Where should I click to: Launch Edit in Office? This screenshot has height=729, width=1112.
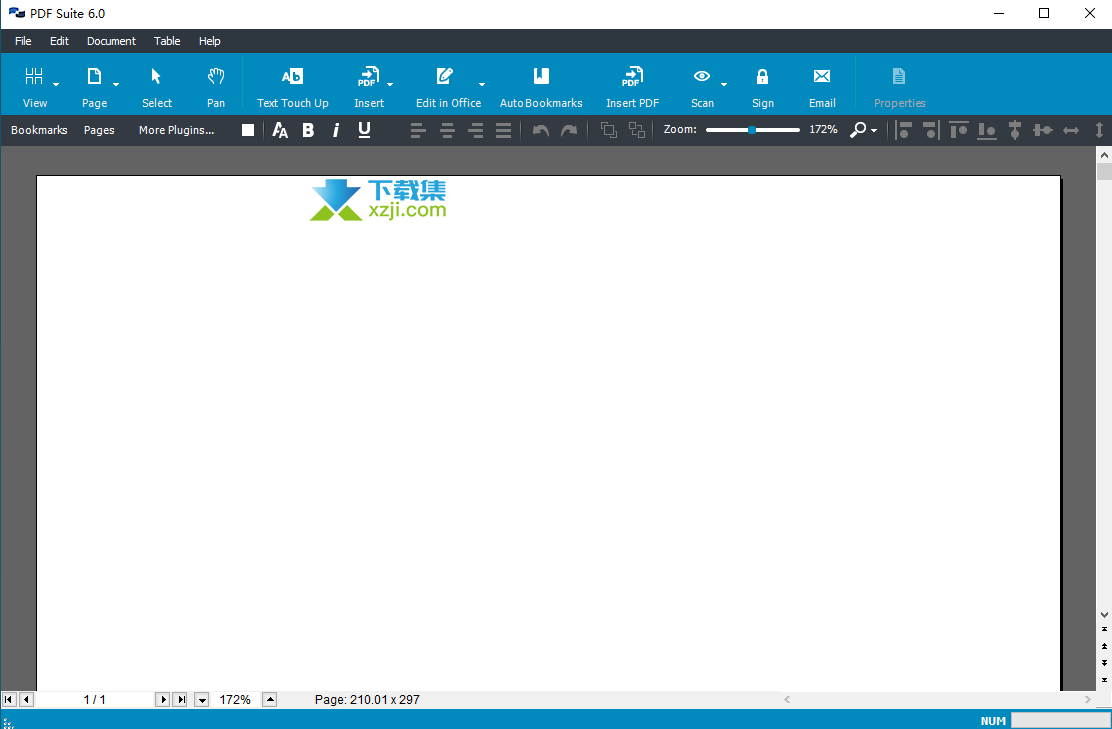[x=448, y=87]
